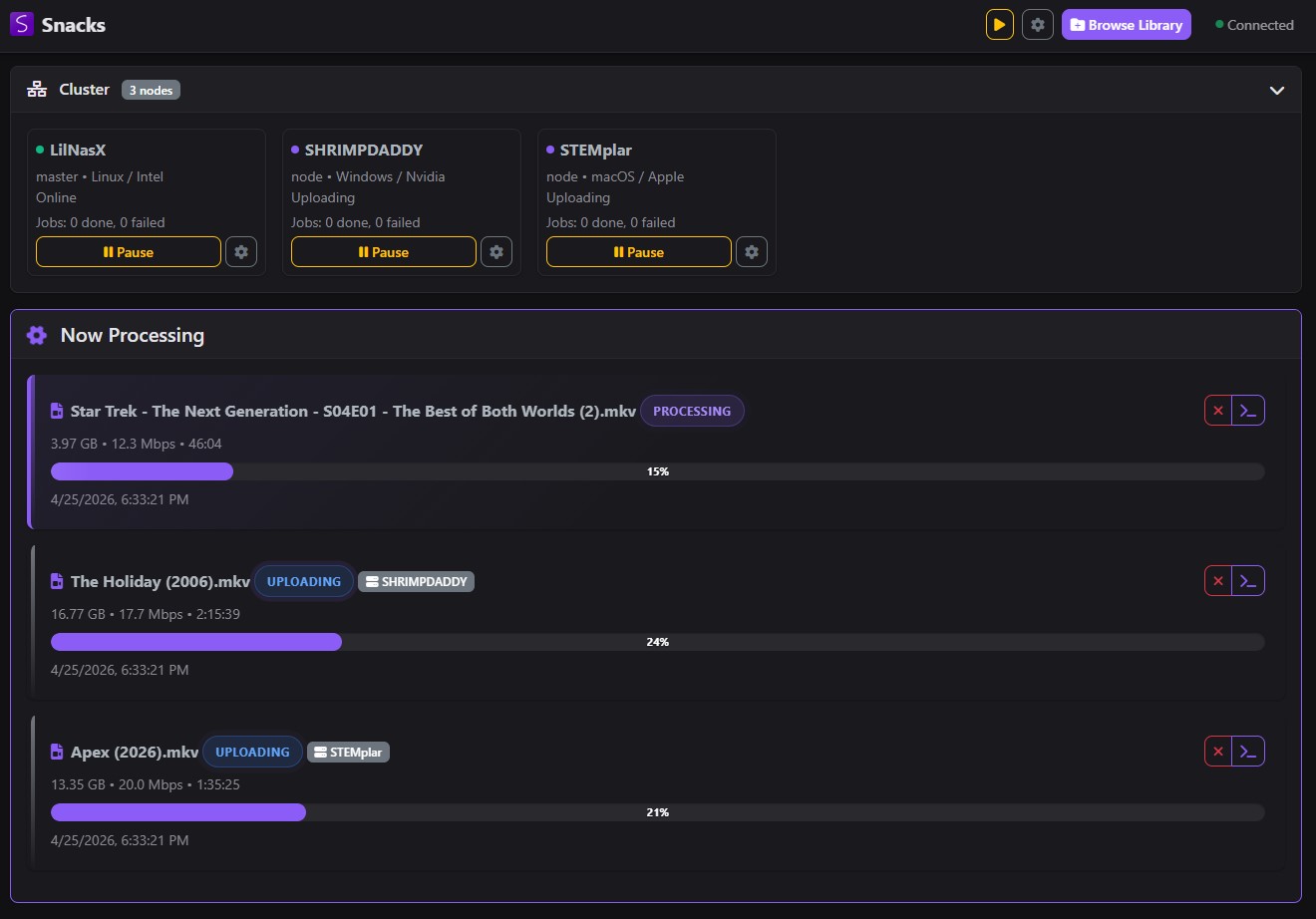The image size is (1316, 919).
Task: Click the Star Trek file icon
Action: [57, 411]
